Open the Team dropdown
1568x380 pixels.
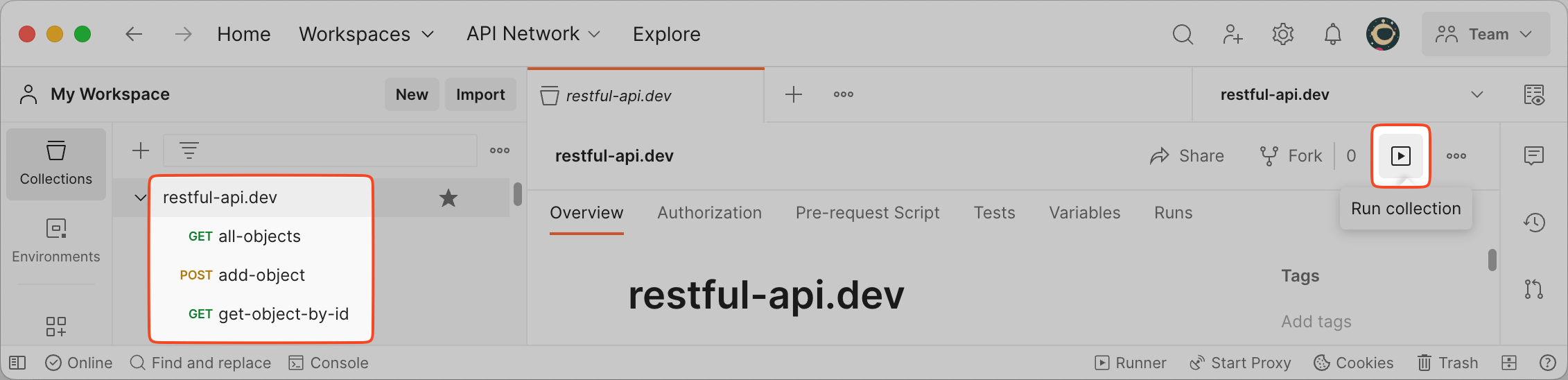pyautogui.click(x=1486, y=34)
